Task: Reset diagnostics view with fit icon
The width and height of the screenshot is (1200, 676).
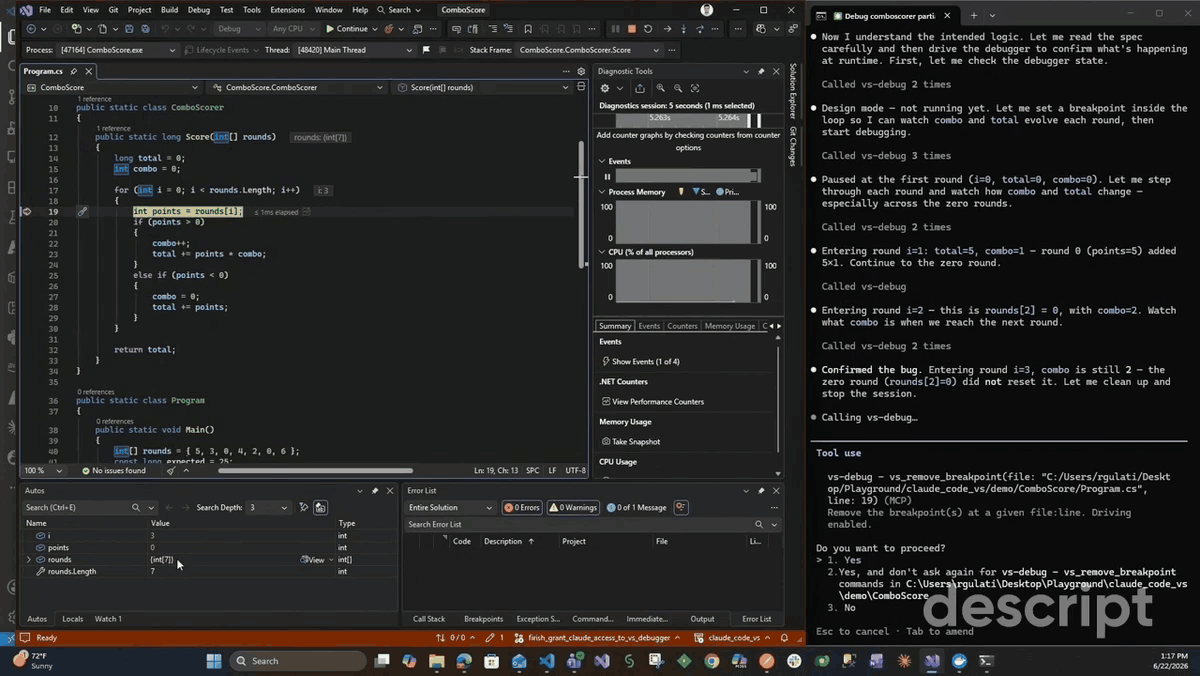Action: [695, 88]
